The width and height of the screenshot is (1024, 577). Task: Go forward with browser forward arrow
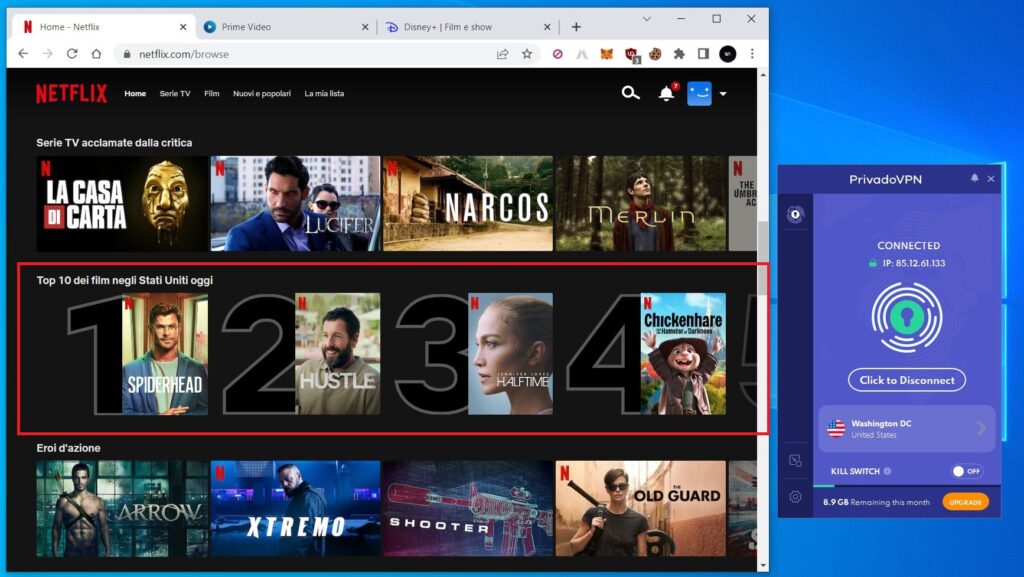pos(48,54)
